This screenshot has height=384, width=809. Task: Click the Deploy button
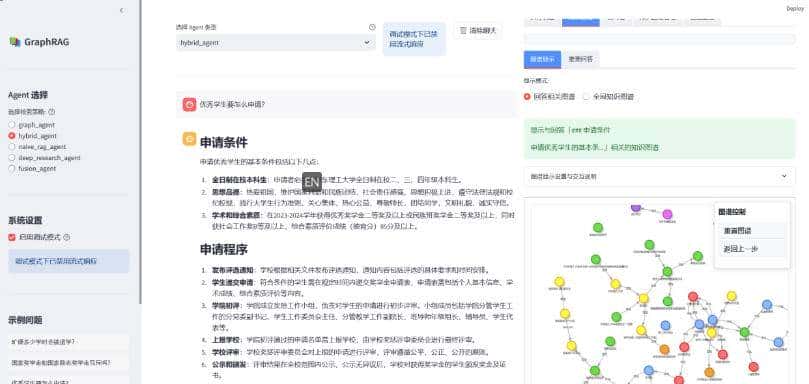pos(794,8)
